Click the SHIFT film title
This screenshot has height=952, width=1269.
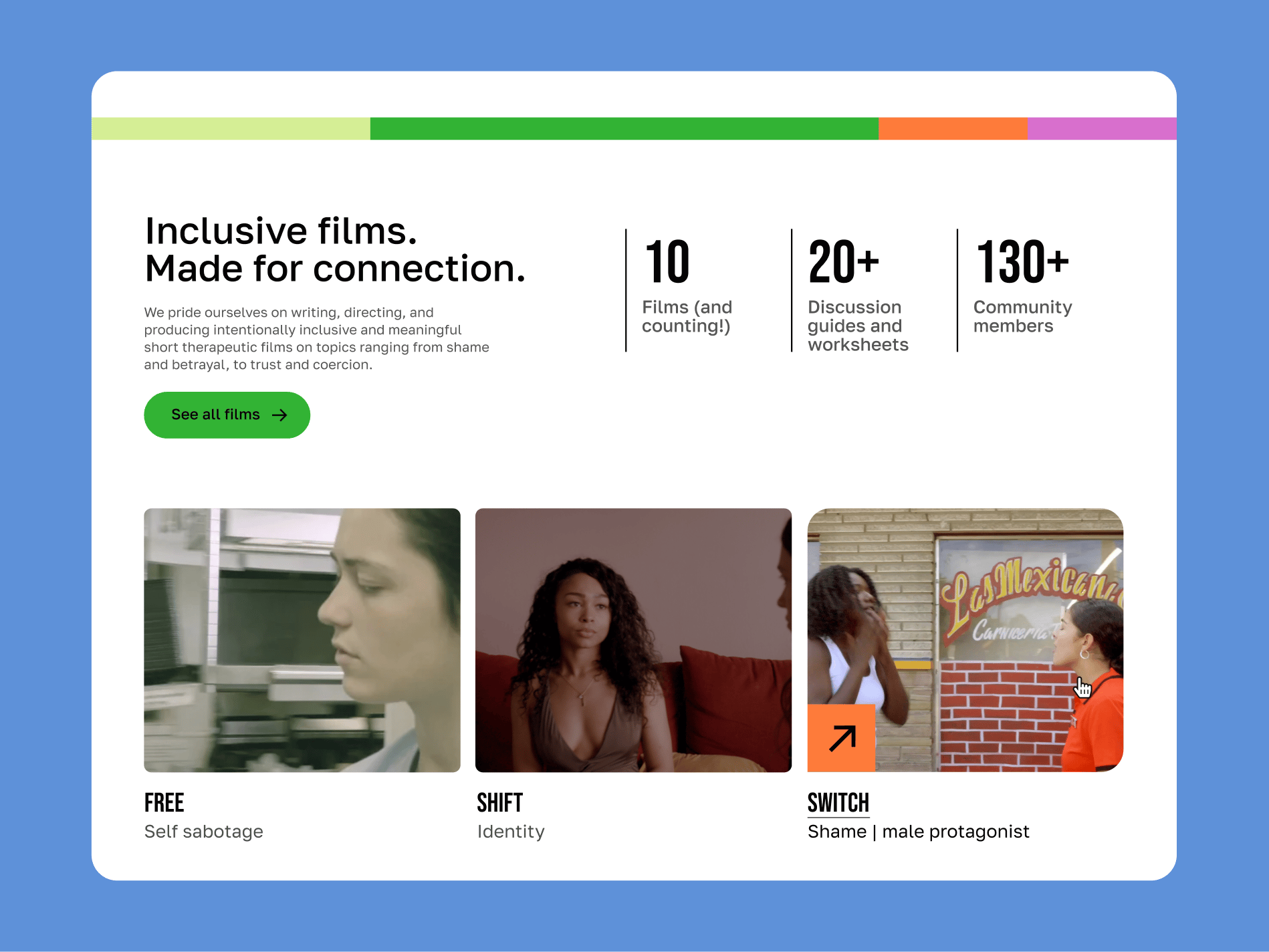pyautogui.click(x=499, y=803)
